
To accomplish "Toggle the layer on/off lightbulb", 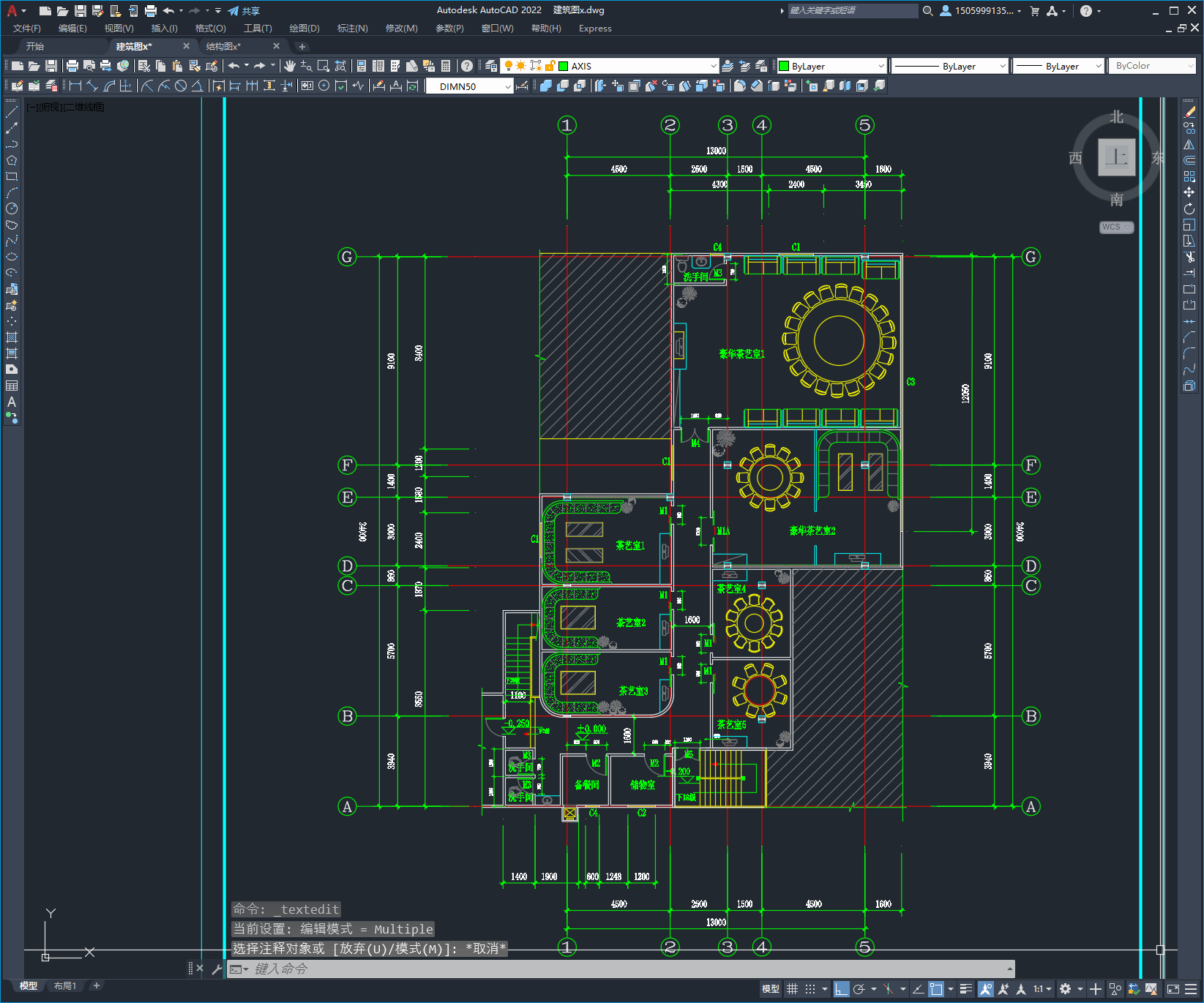I will coord(509,66).
